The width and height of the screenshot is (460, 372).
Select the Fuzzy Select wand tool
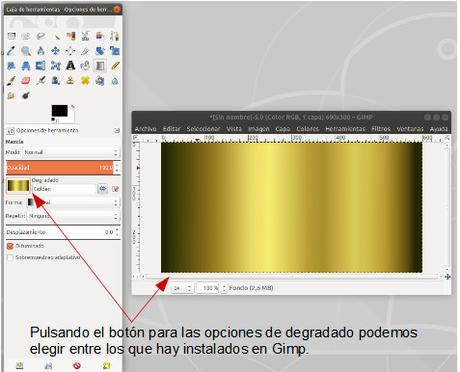[x=56, y=36]
